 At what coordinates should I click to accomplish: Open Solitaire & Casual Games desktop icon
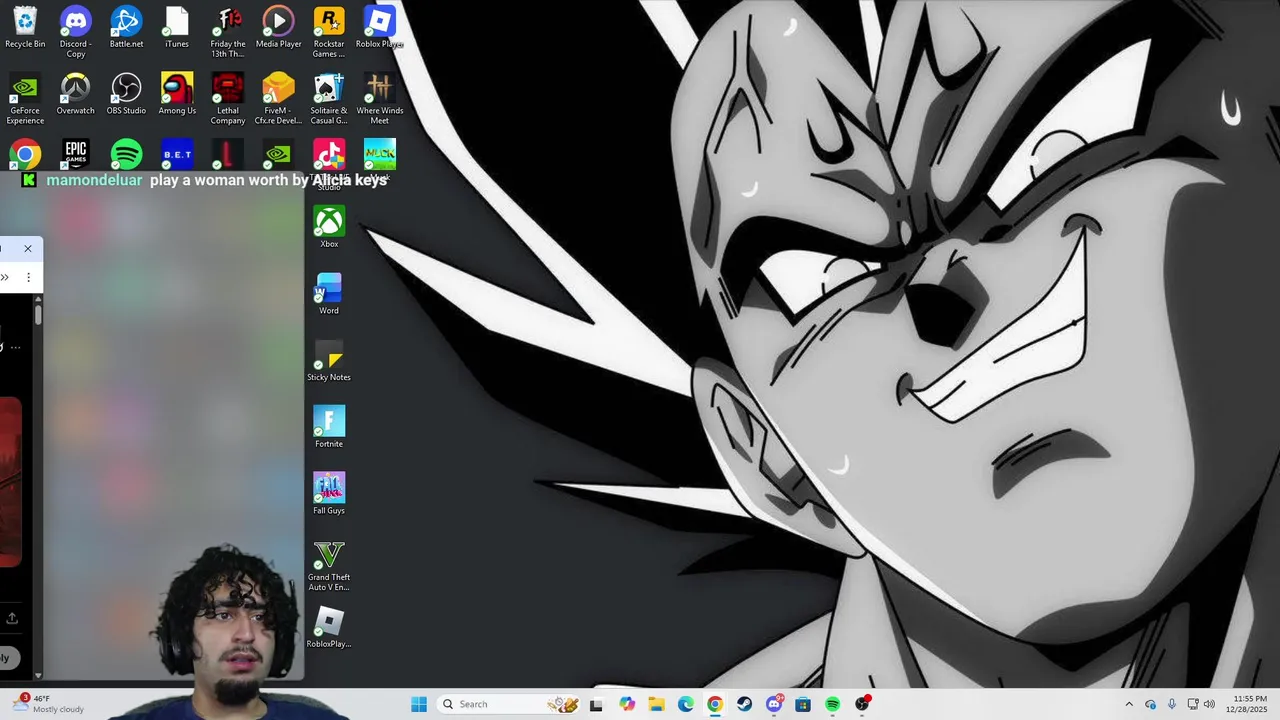click(329, 99)
